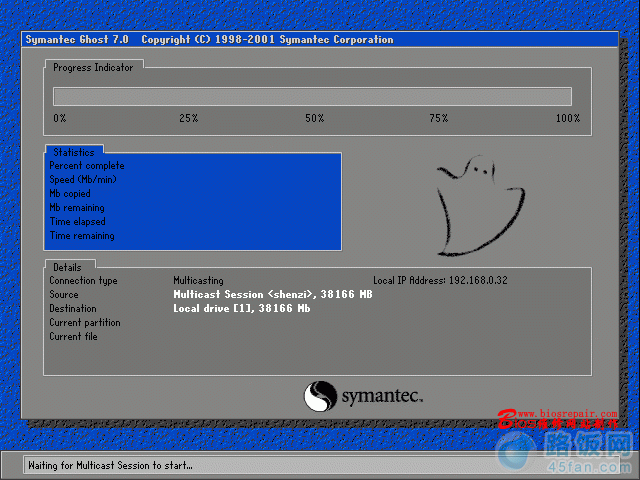Click the 50% progress marker
Viewport: 640px width, 480px height.
pos(315,118)
